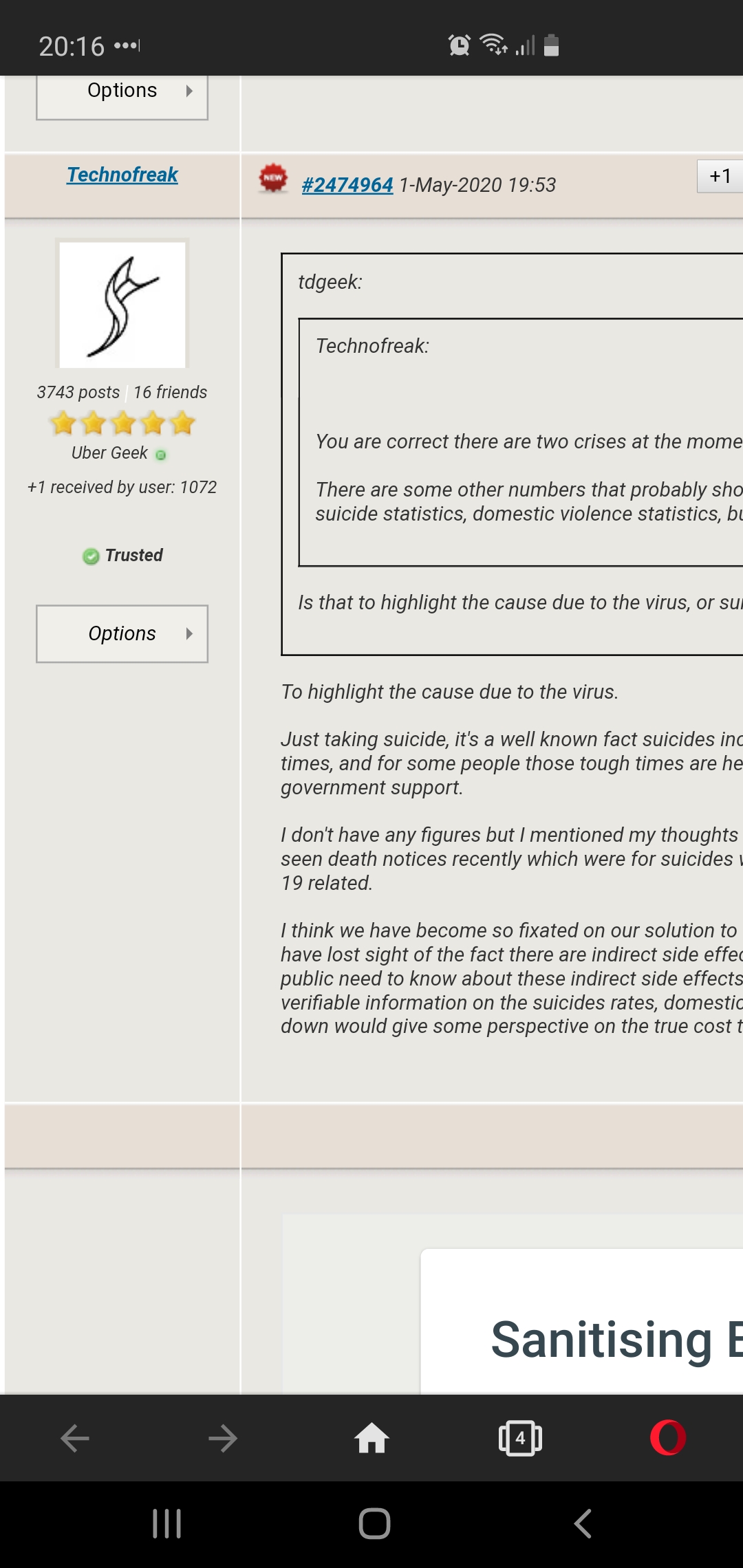Expand Technofreak's Options dropdown
The image size is (743, 1568).
[x=122, y=633]
